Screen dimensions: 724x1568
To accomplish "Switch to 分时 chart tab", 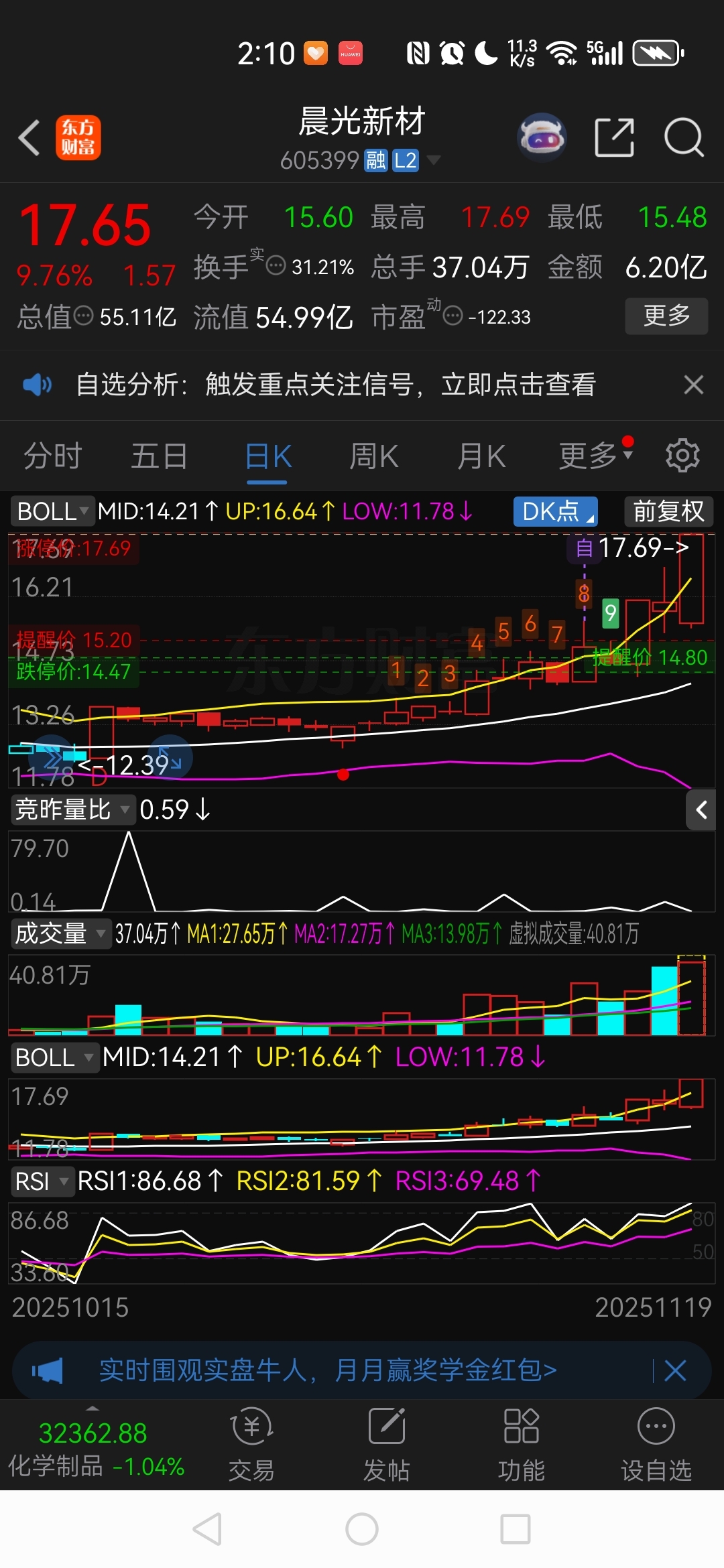I will point(52,456).
